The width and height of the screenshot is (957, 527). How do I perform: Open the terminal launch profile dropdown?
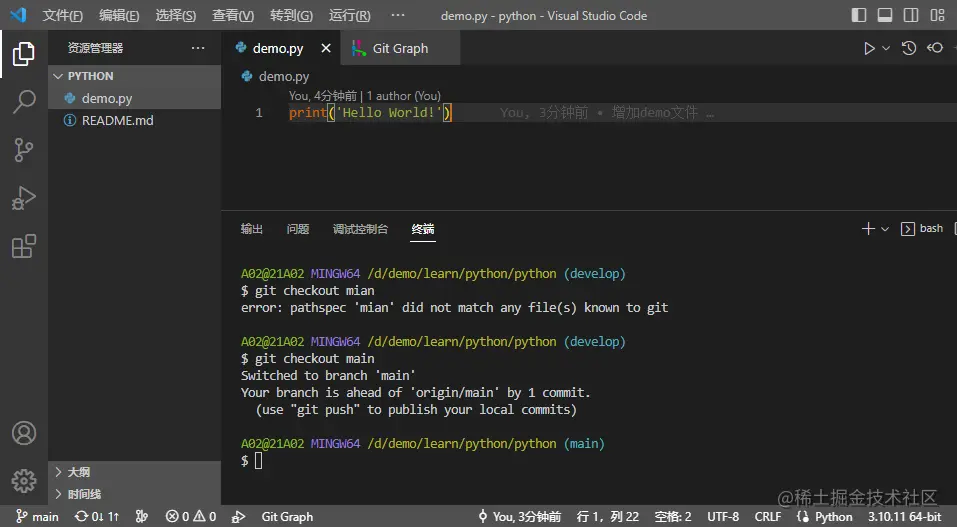point(885,229)
